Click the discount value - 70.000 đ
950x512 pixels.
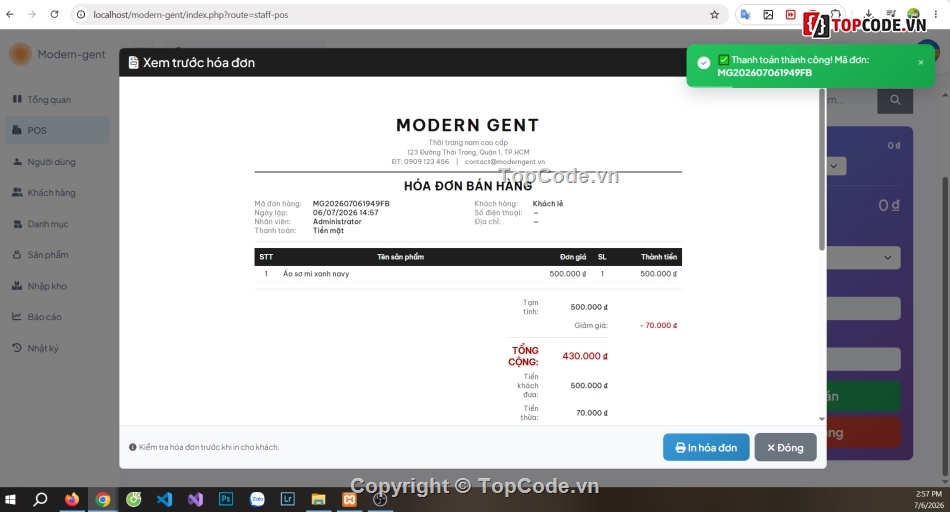pos(659,325)
